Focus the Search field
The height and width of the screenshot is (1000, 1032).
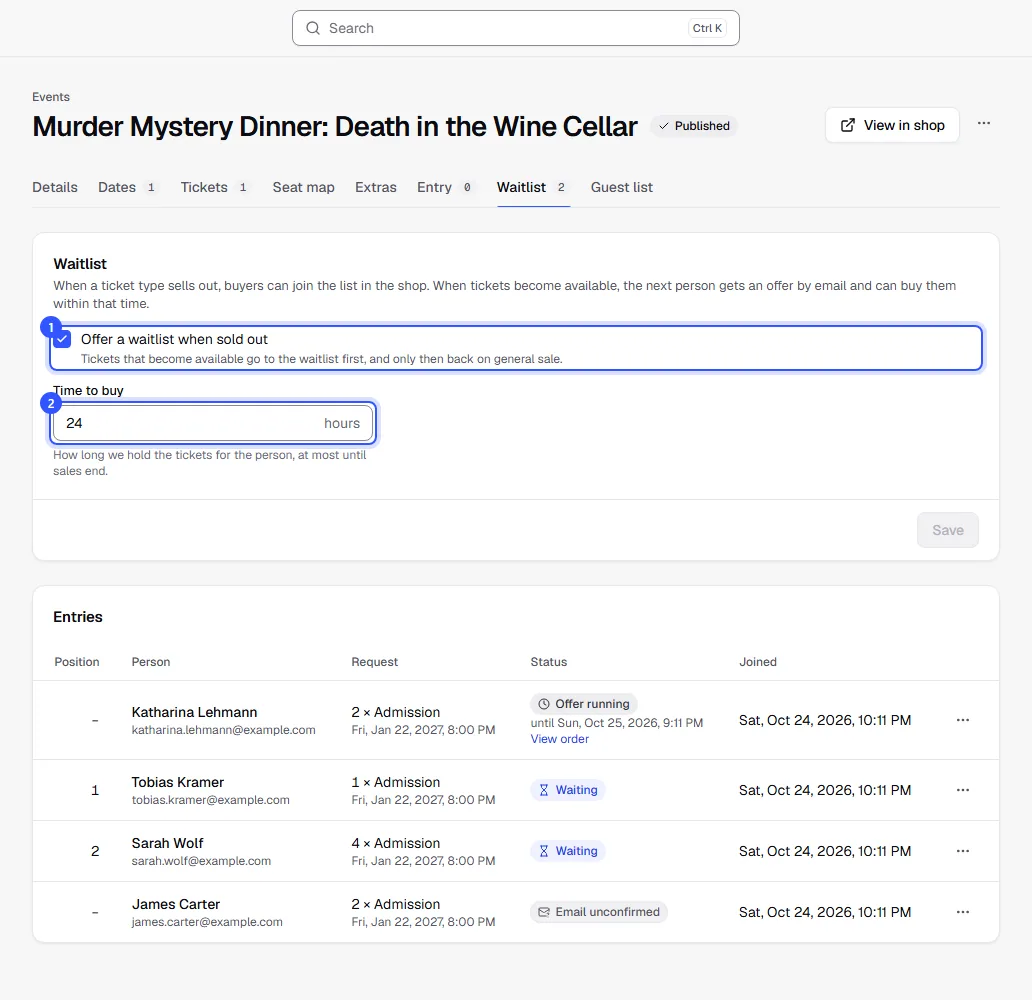(516, 28)
